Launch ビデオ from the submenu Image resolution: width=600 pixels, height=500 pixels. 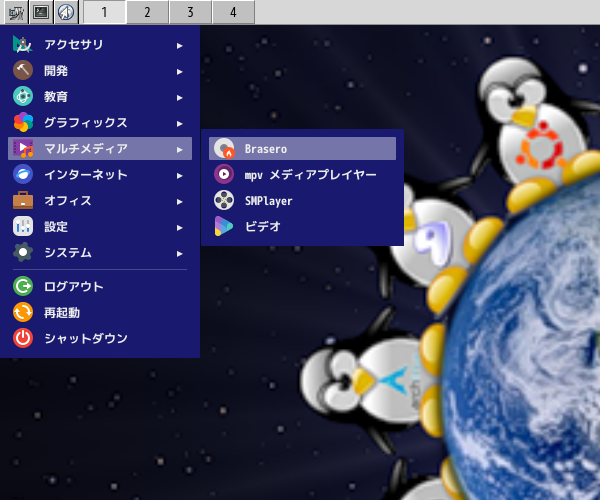tap(302, 226)
